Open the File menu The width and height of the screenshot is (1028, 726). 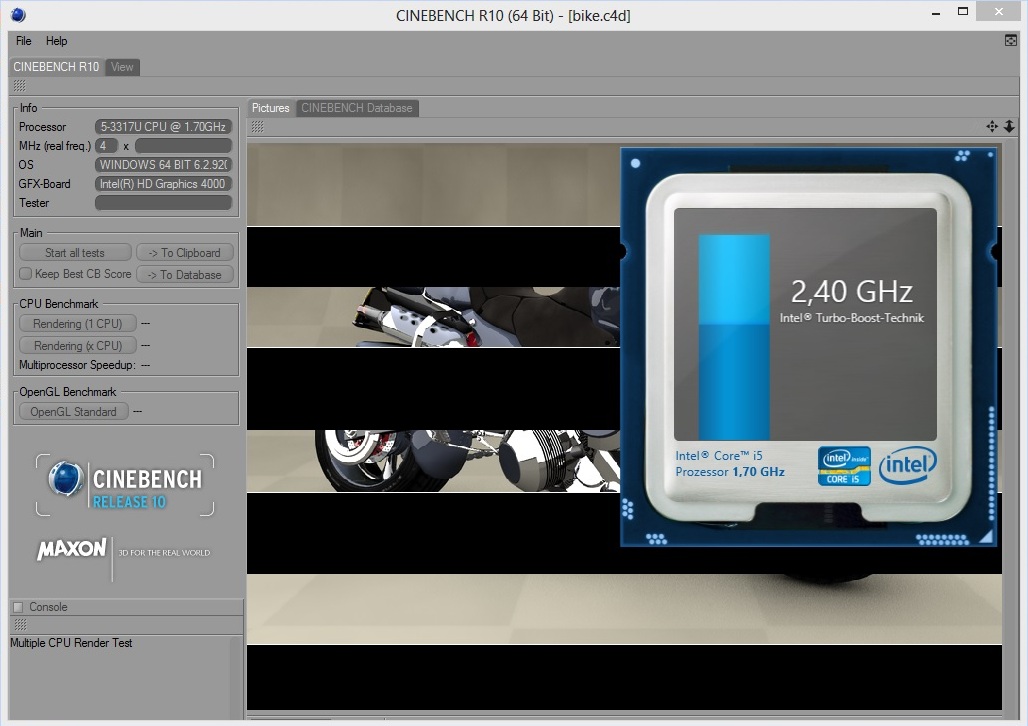pyautogui.click(x=24, y=41)
